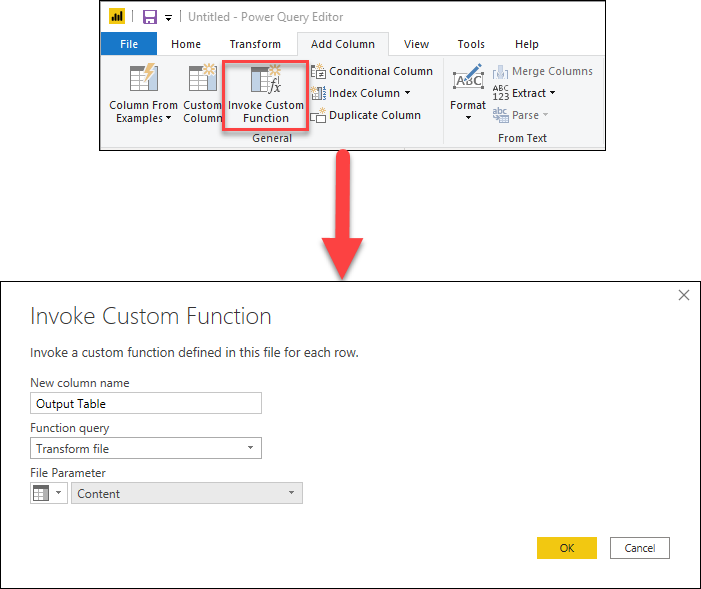Open the Function query Transform file dropdown
Screen dimensions: 701x589
[x=146, y=448]
